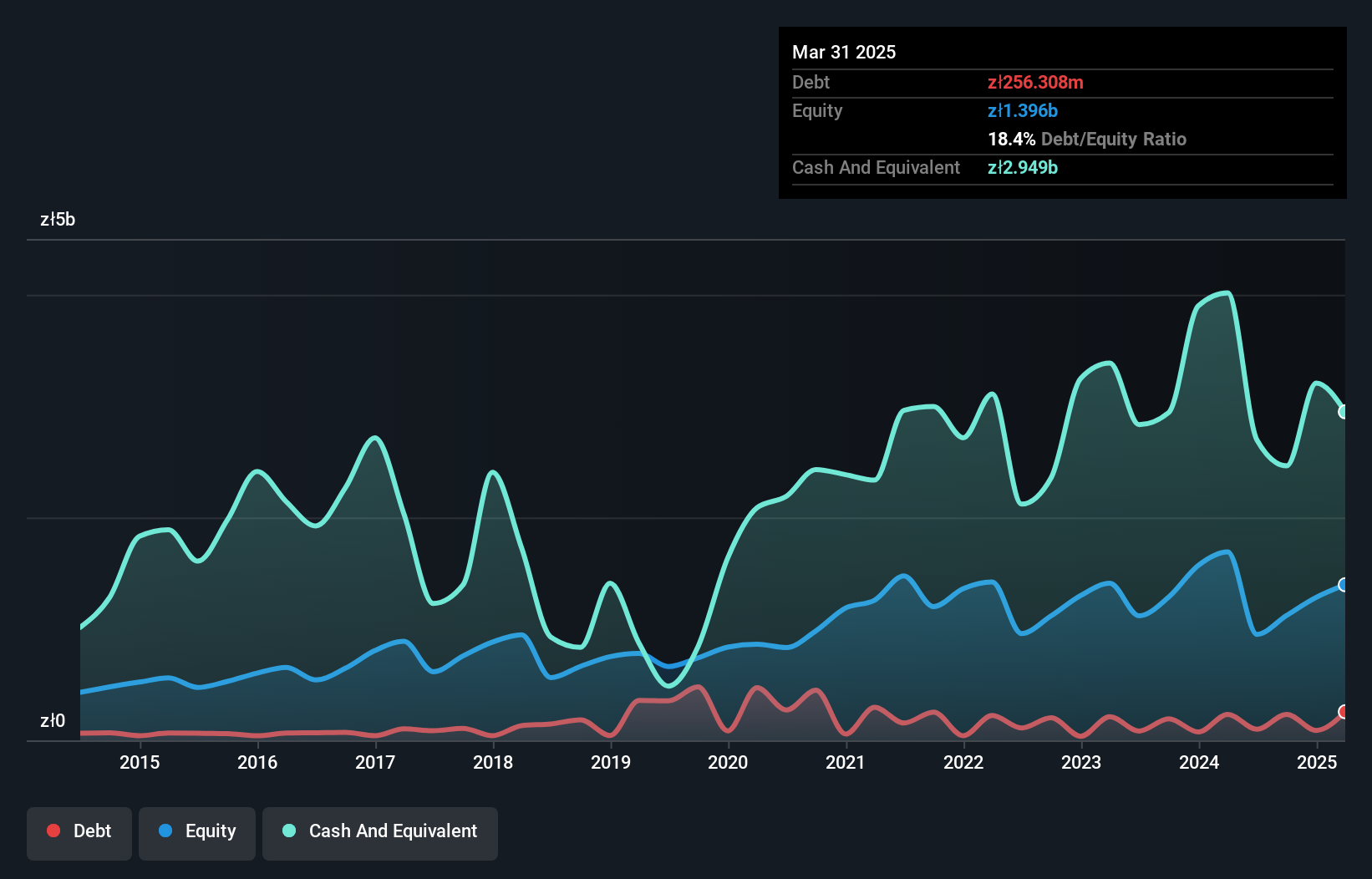Click the 2019 peak on the chart
The image size is (1372, 879).
tap(611, 581)
